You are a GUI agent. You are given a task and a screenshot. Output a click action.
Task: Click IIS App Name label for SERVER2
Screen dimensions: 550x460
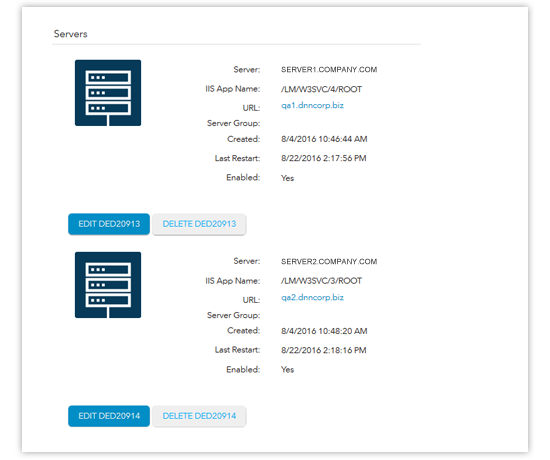[x=233, y=281]
